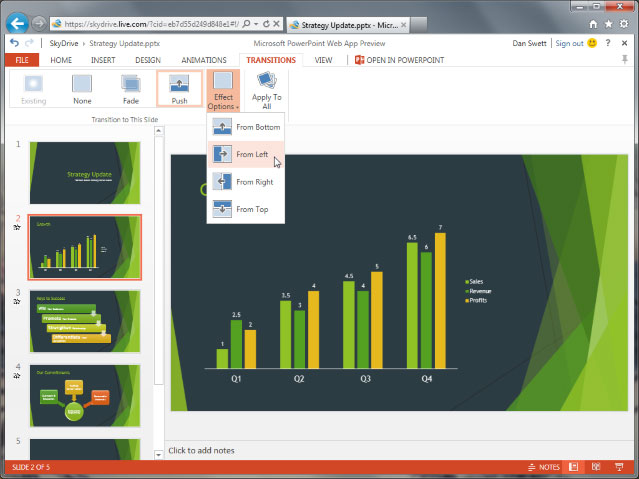
Task: Stop loading with the address bar X icon
Action: pos(276,24)
